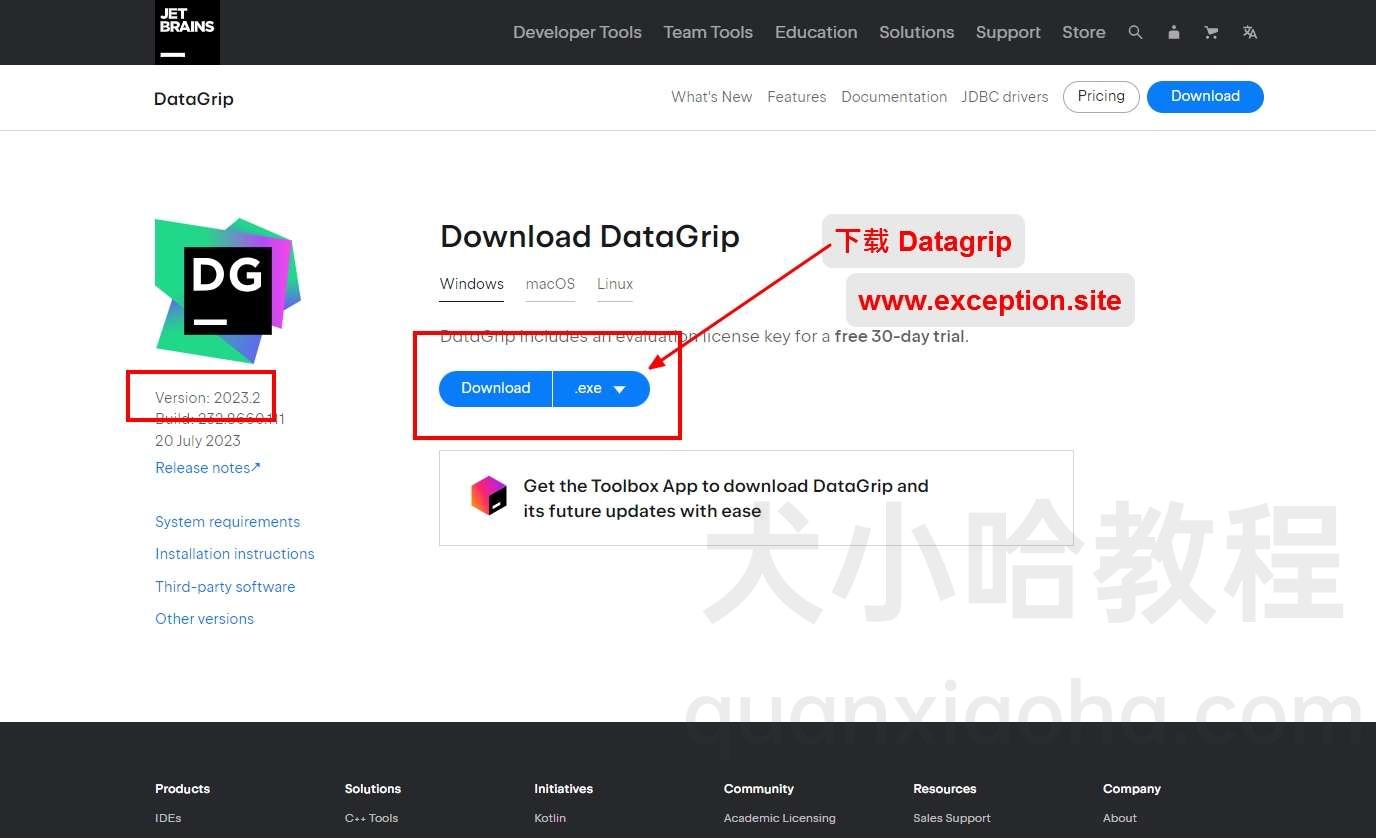Open the Documentation link
This screenshot has height=838, width=1376.
click(894, 97)
